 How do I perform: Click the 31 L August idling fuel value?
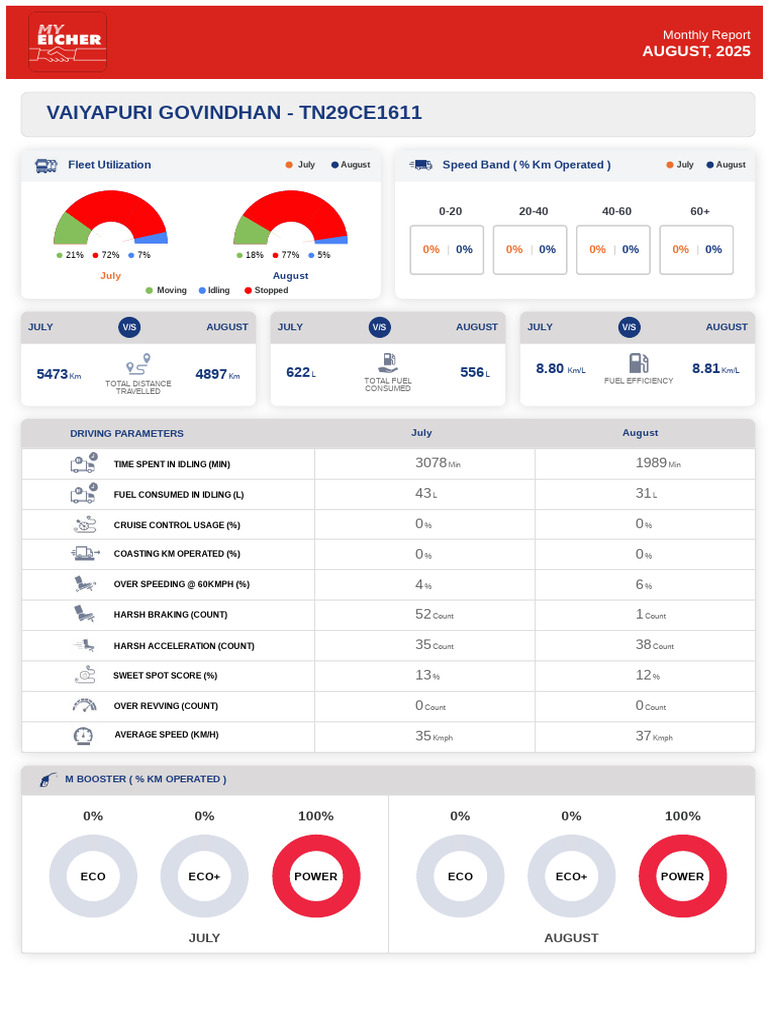coord(647,494)
